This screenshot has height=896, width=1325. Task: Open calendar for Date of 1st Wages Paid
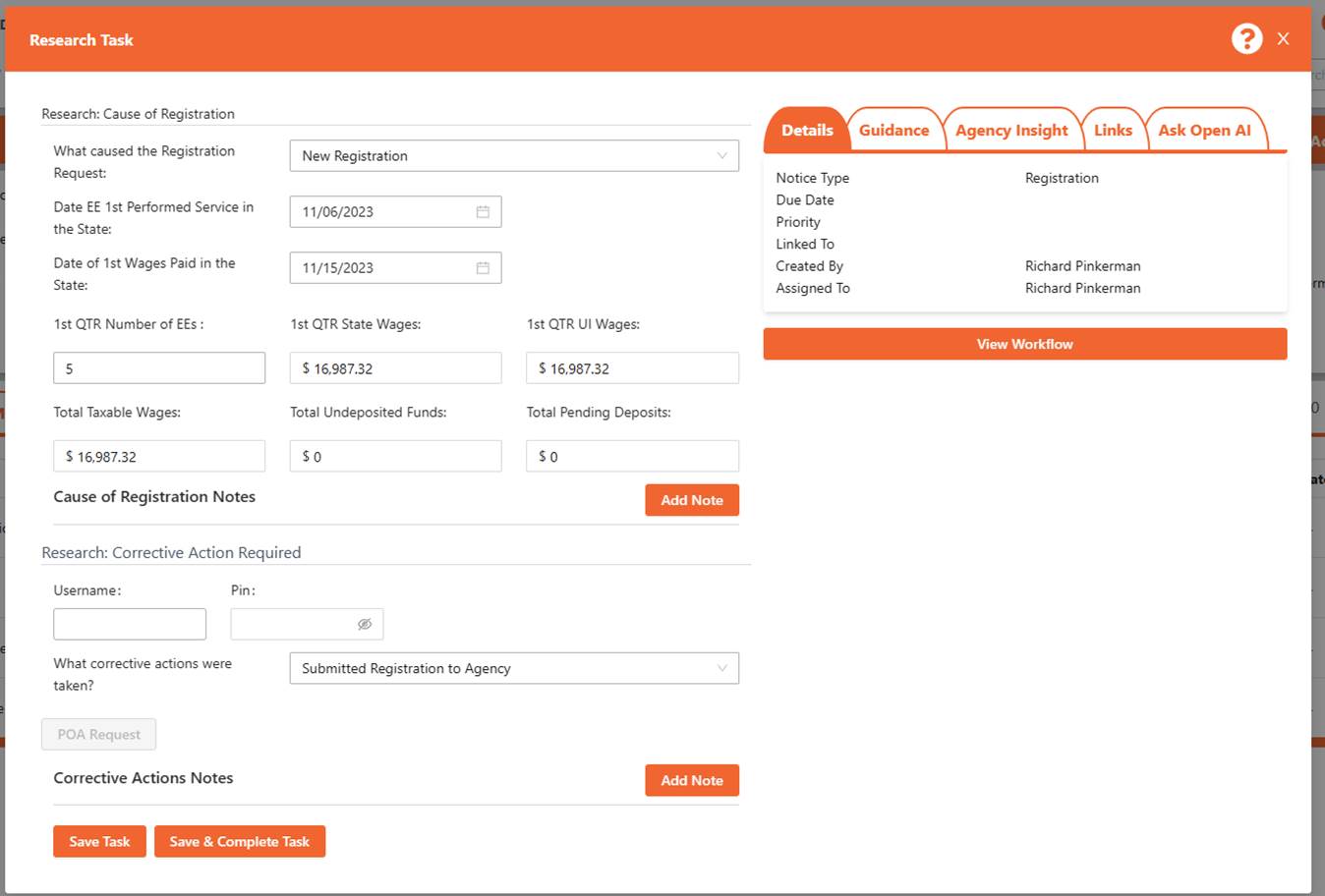[x=482, y=267]
